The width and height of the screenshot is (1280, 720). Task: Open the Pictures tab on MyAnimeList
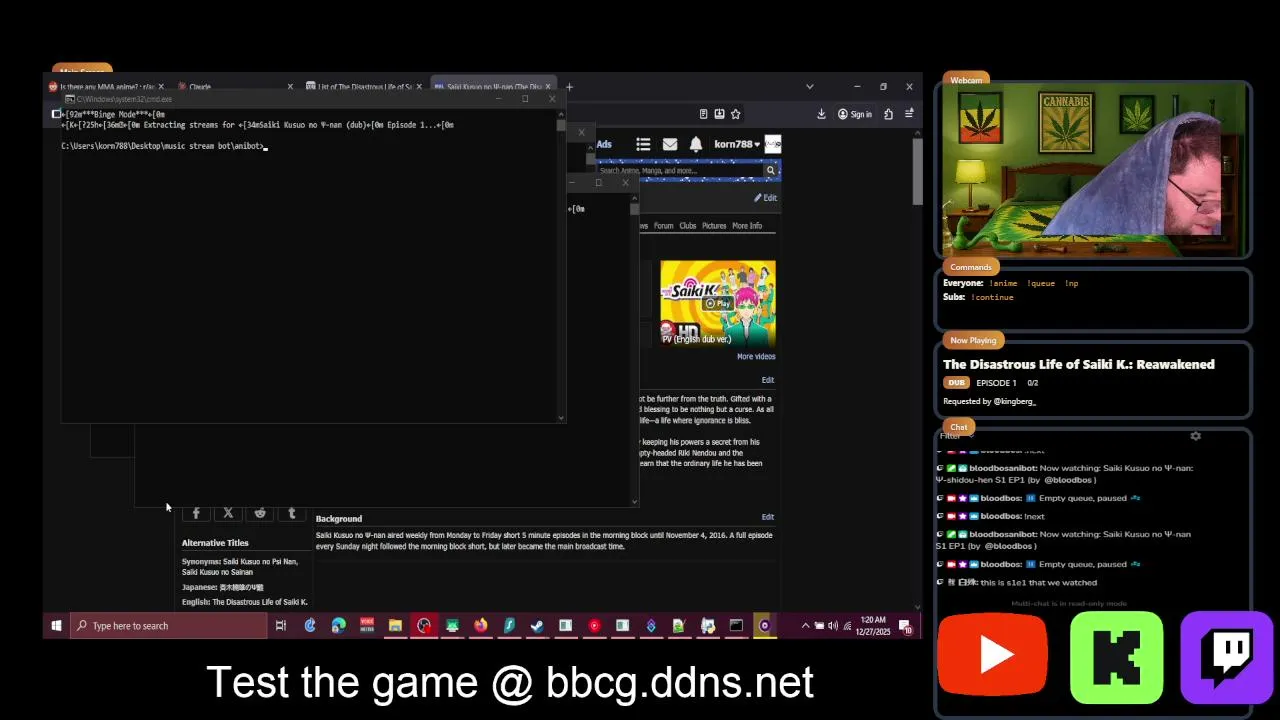pos(714,226)
